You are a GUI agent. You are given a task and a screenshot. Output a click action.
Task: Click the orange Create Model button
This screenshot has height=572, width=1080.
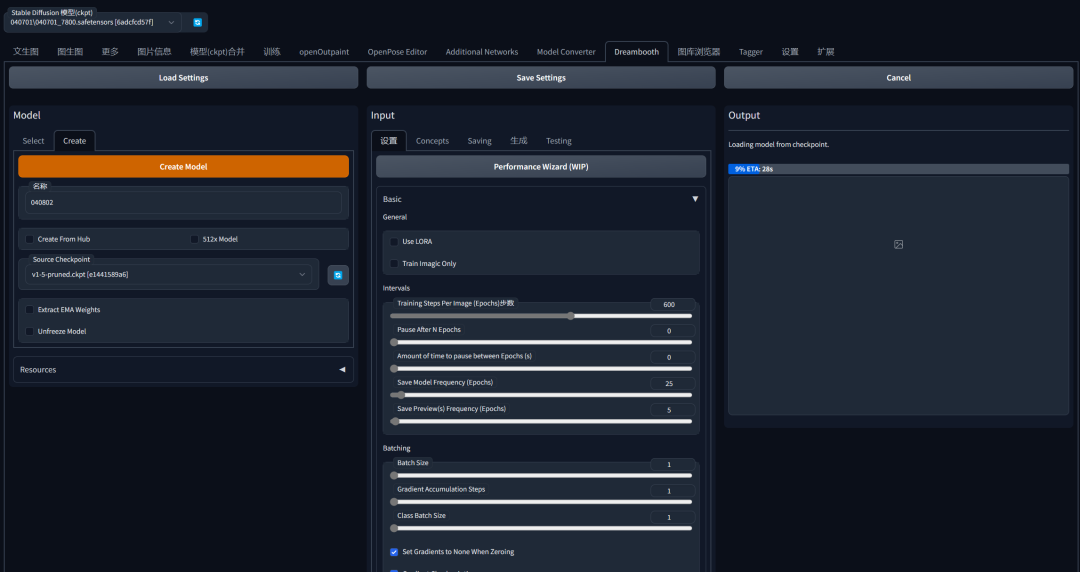(x=183, y=167)
